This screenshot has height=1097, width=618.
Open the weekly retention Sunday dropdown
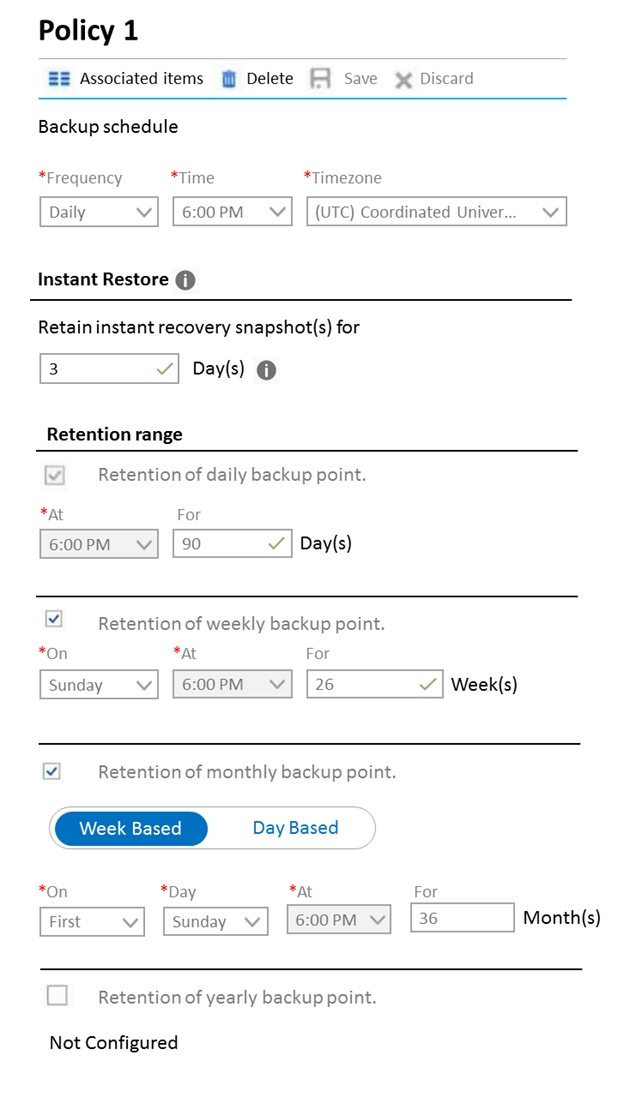[x=99, y=684]
